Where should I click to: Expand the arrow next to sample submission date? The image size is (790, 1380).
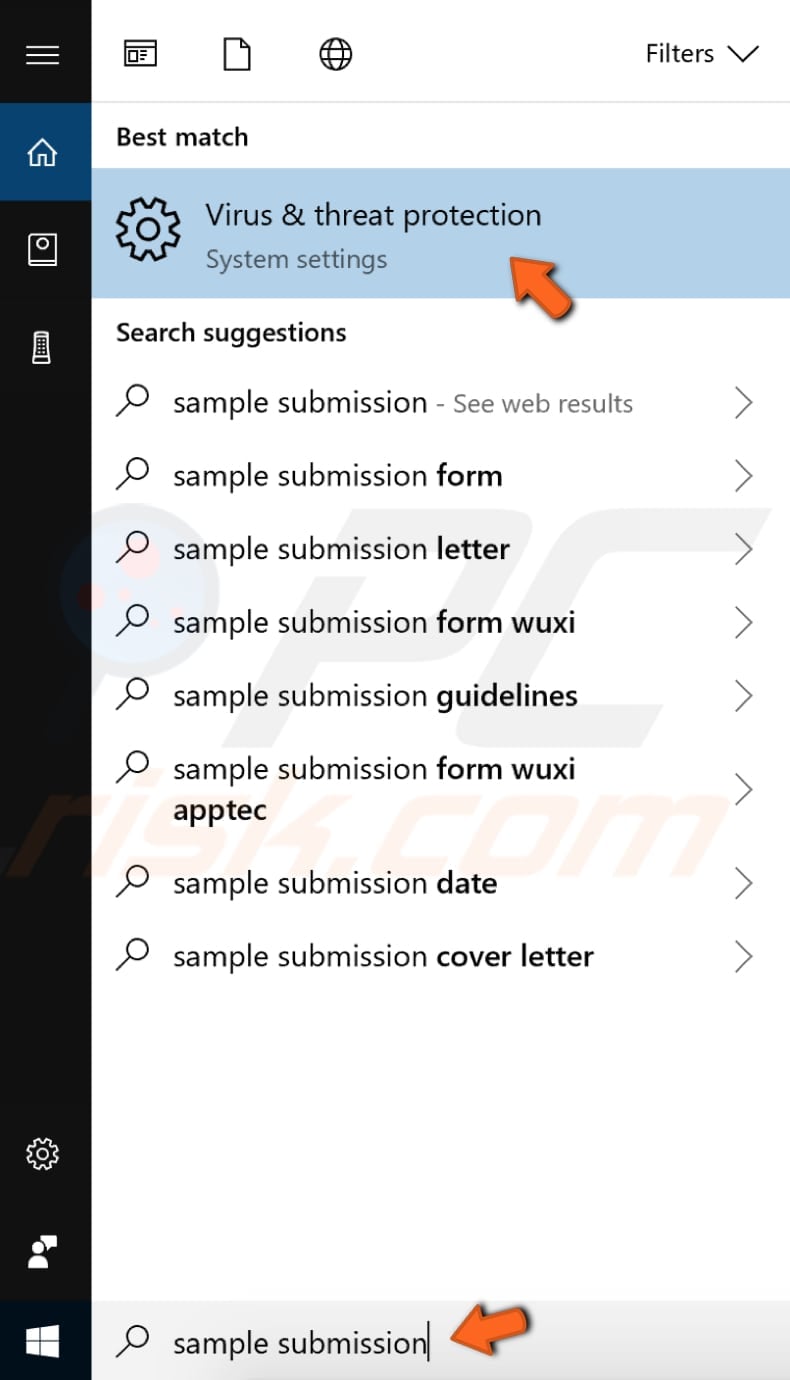pos(744,883)
